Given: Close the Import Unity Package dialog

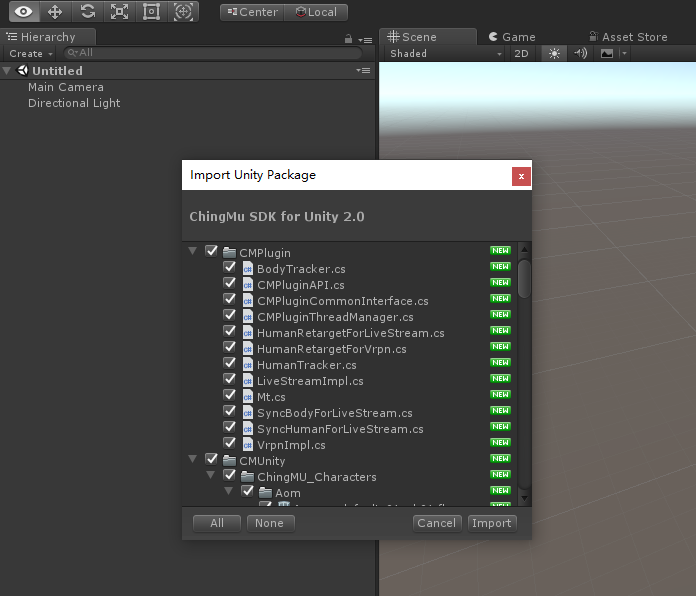Looking at the screenshot, I should click(x=521, y=176).
